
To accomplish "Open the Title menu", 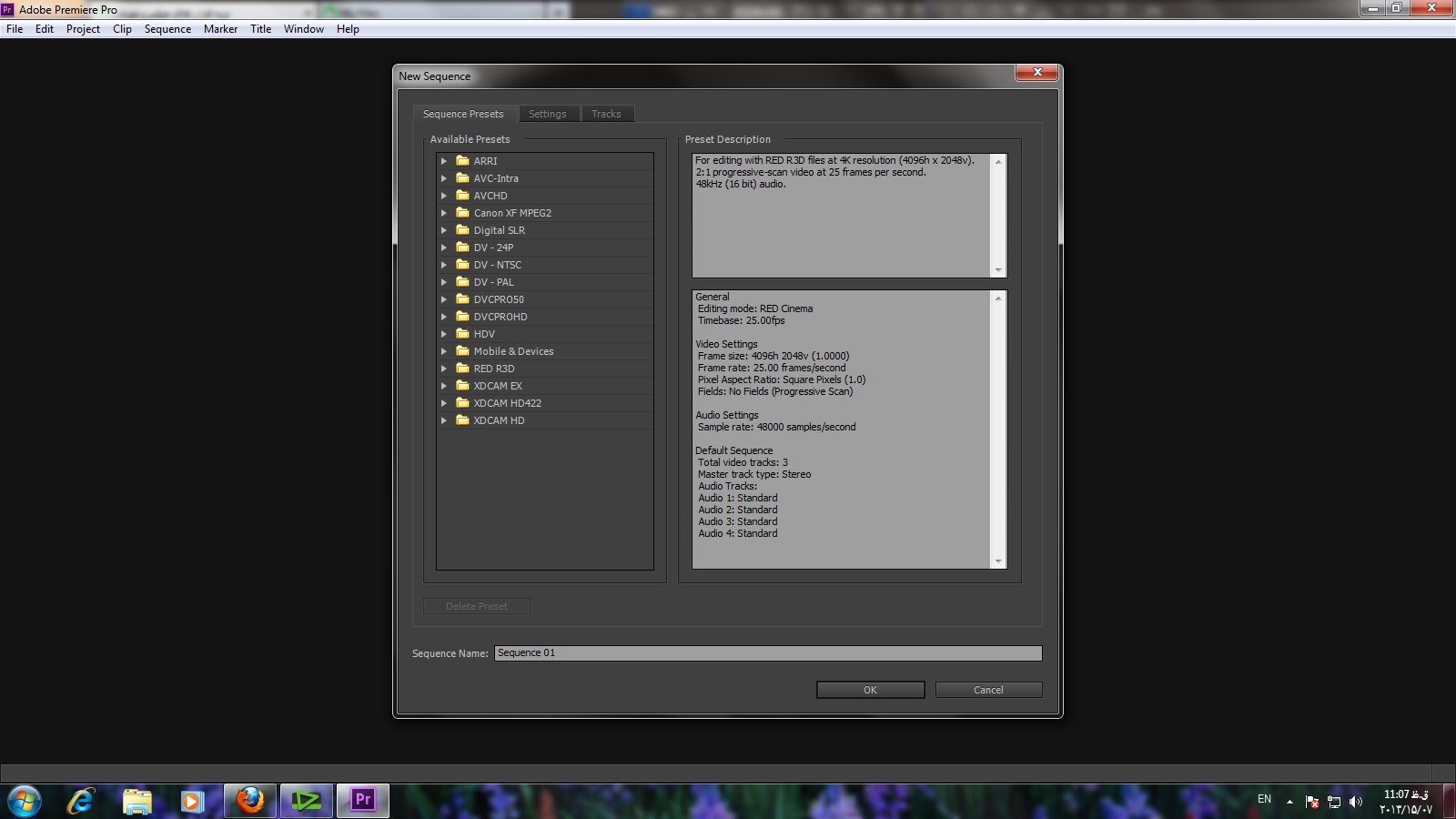I will (260, 29).
